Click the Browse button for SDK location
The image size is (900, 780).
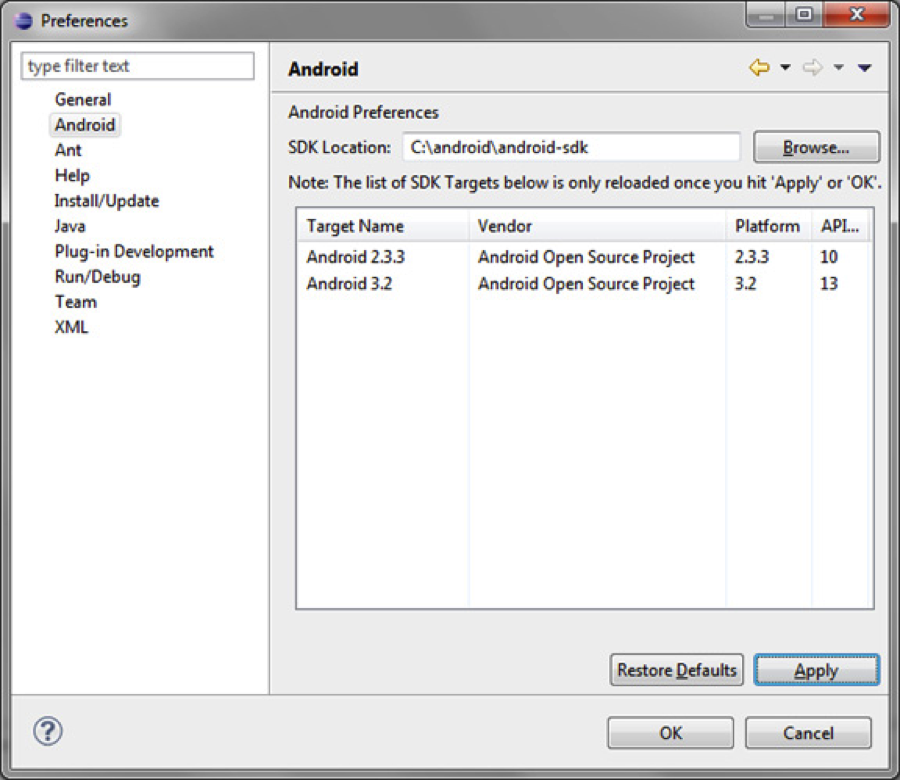[816, 147]
